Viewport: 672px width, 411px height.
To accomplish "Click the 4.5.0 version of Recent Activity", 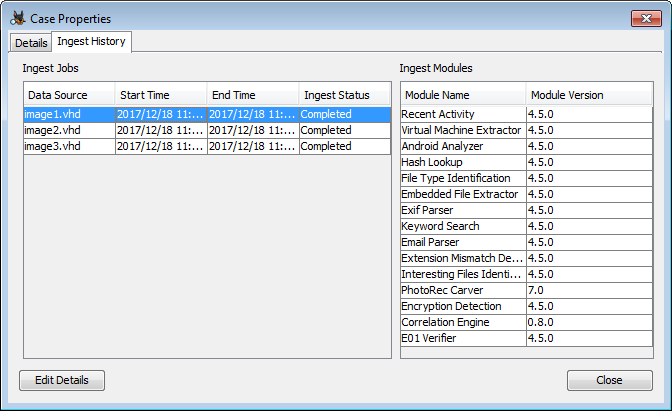I will pos(589,114).
